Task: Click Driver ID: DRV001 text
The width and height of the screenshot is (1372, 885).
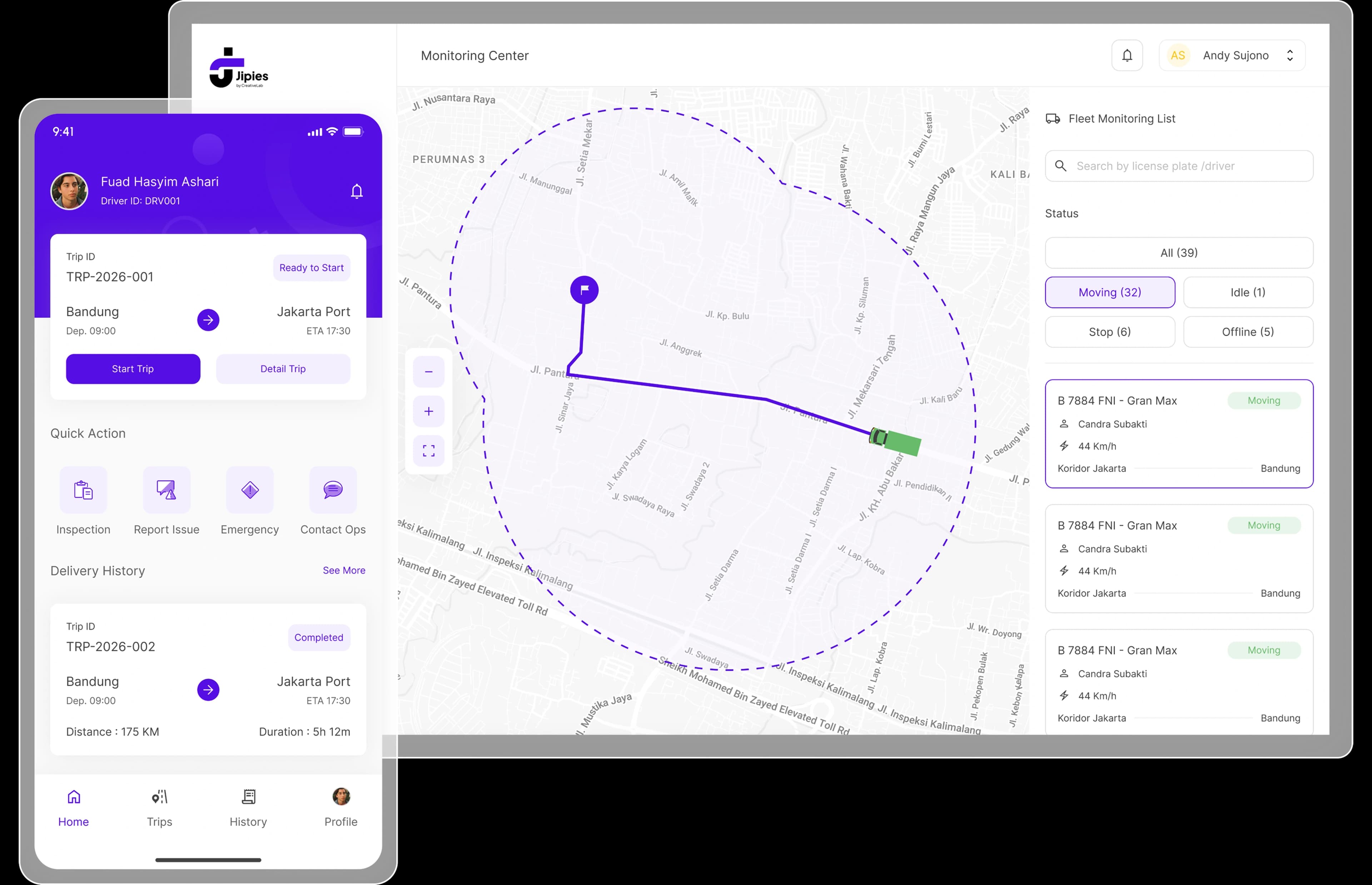Action: point(140,201)
